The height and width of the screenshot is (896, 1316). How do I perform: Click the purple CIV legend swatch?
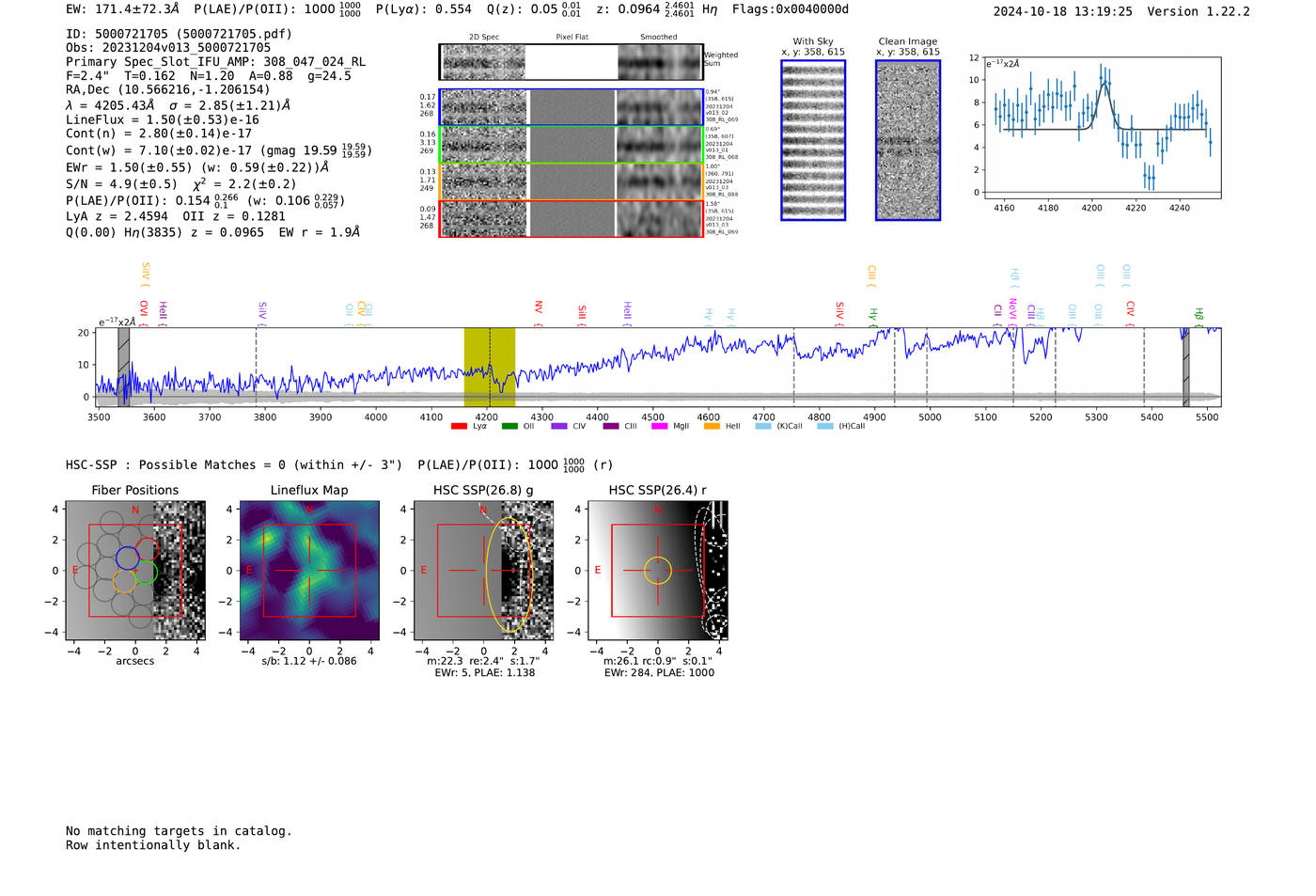click(x=559, y=426)
